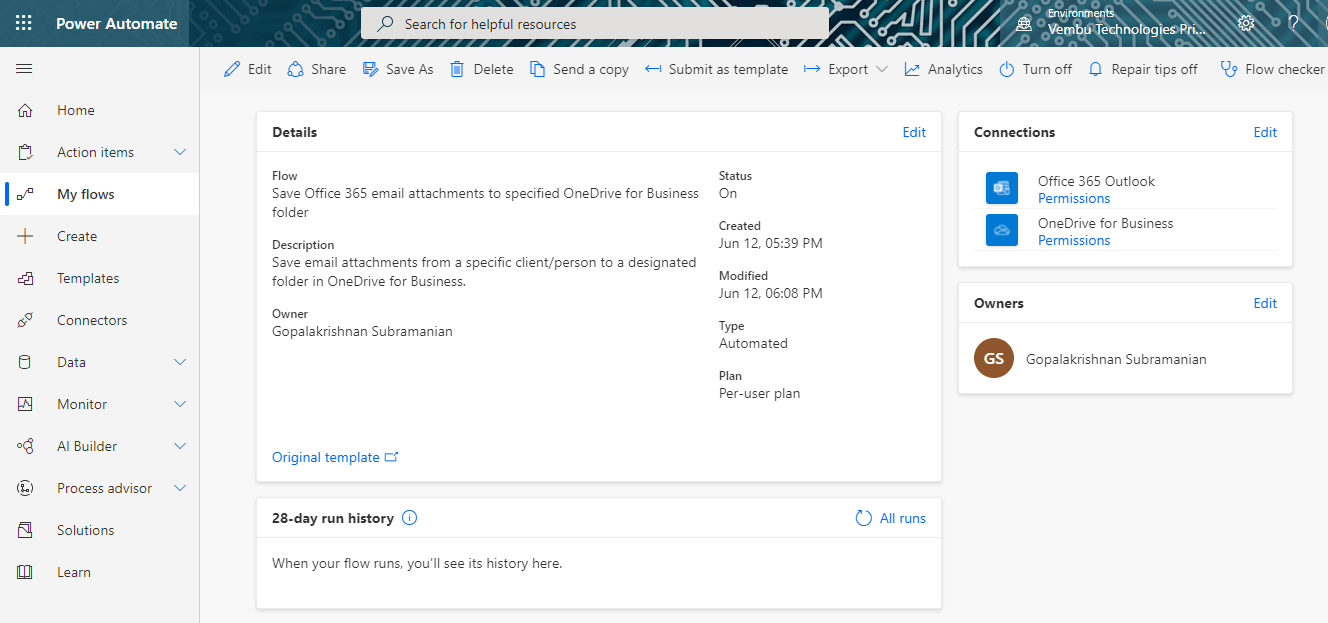Open OneDrive for Business Permissions link

[x=1074, y=241]
